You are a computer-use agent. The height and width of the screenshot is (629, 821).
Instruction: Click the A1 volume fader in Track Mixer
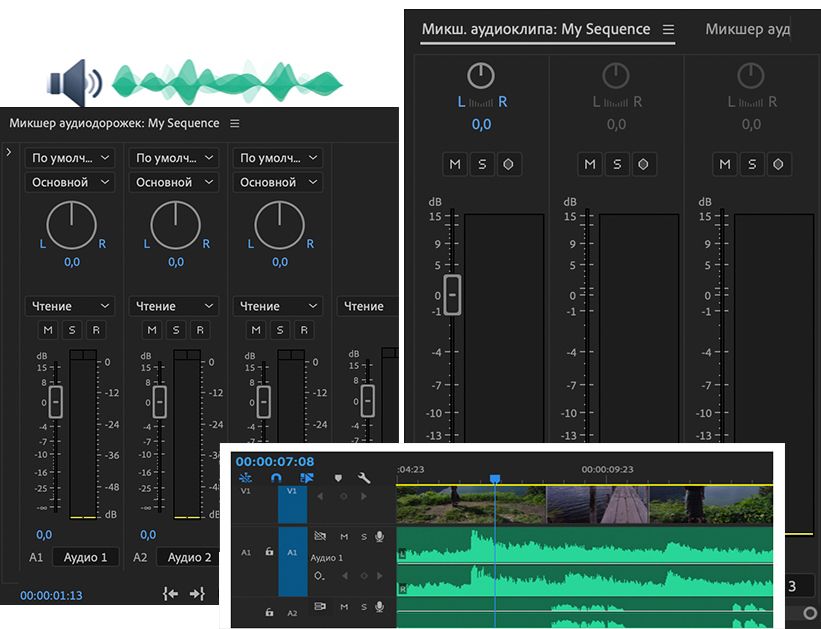[56, 402]
